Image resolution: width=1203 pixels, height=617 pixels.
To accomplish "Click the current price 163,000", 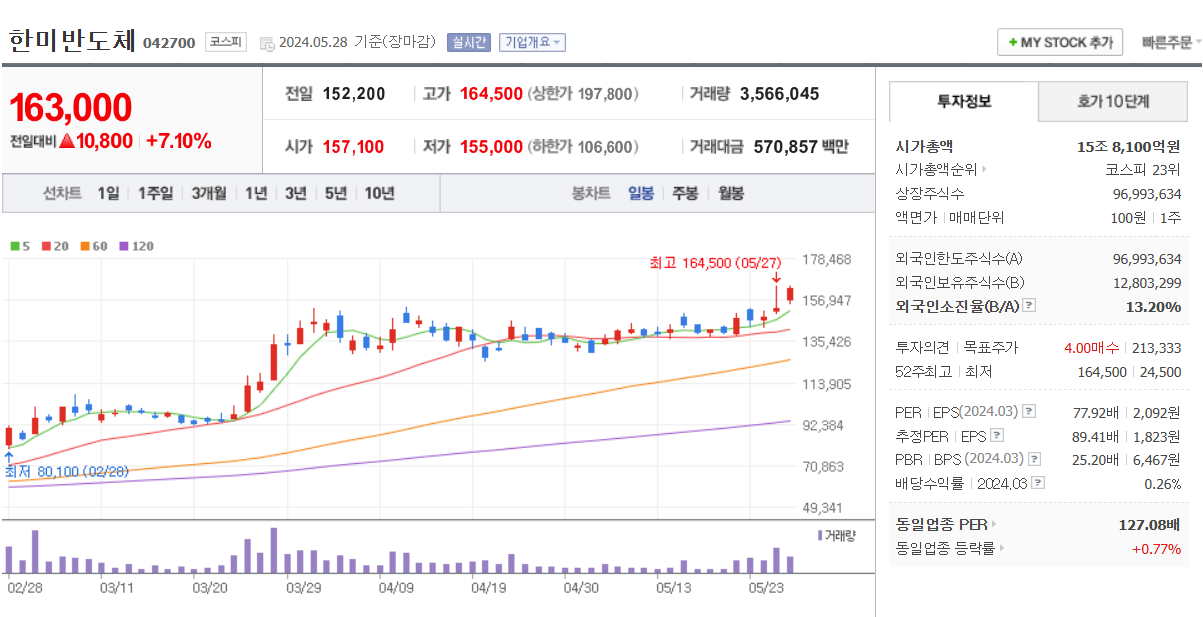I will tap(71, 108).
